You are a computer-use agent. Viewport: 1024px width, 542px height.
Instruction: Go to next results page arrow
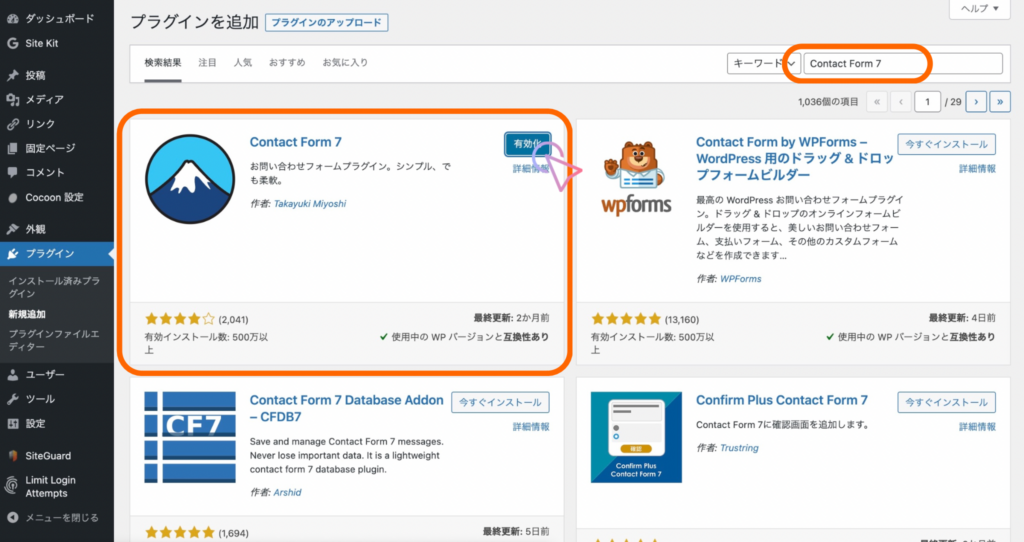(x=975, y=102)
